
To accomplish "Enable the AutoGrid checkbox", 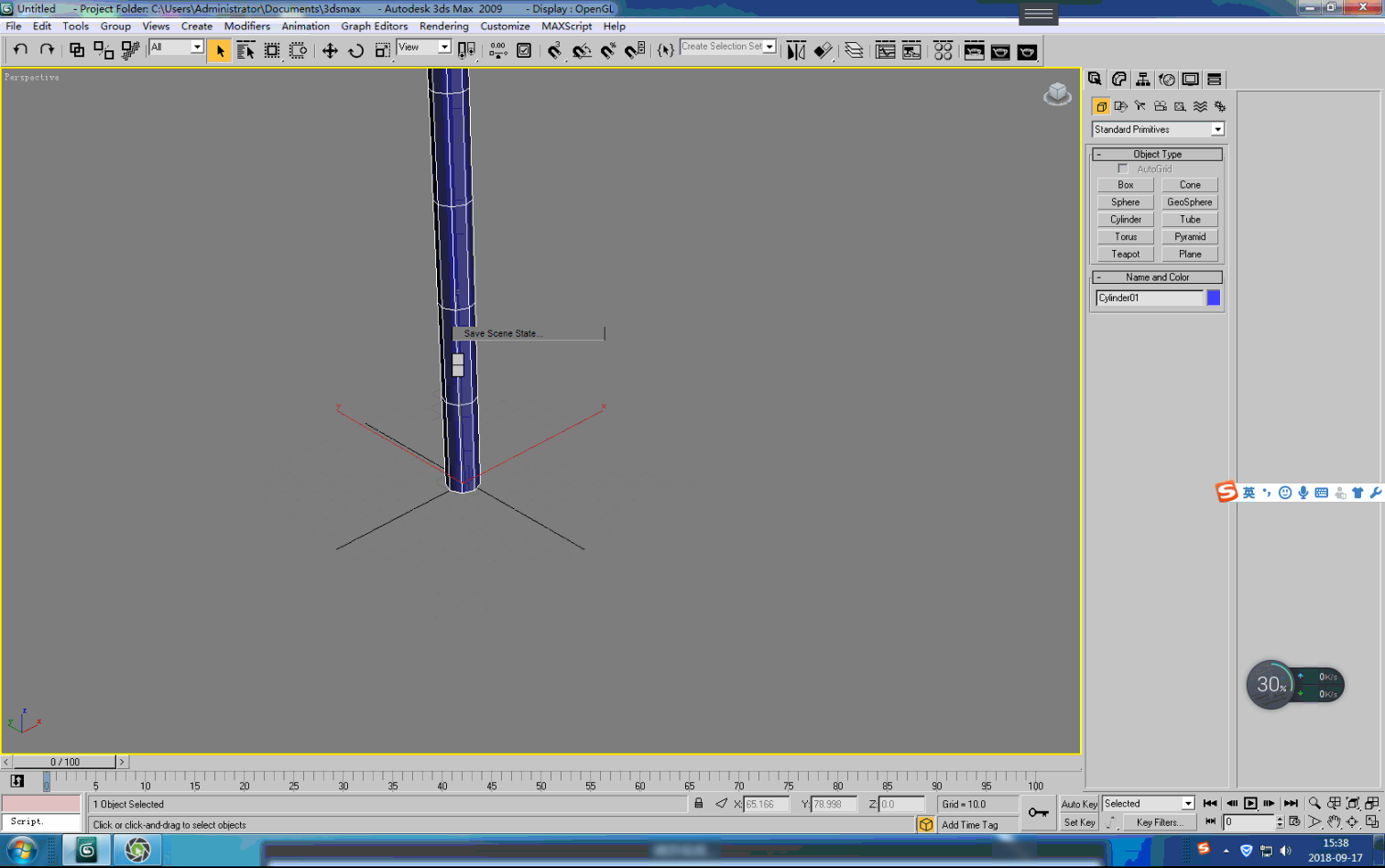I will 1123,168.
